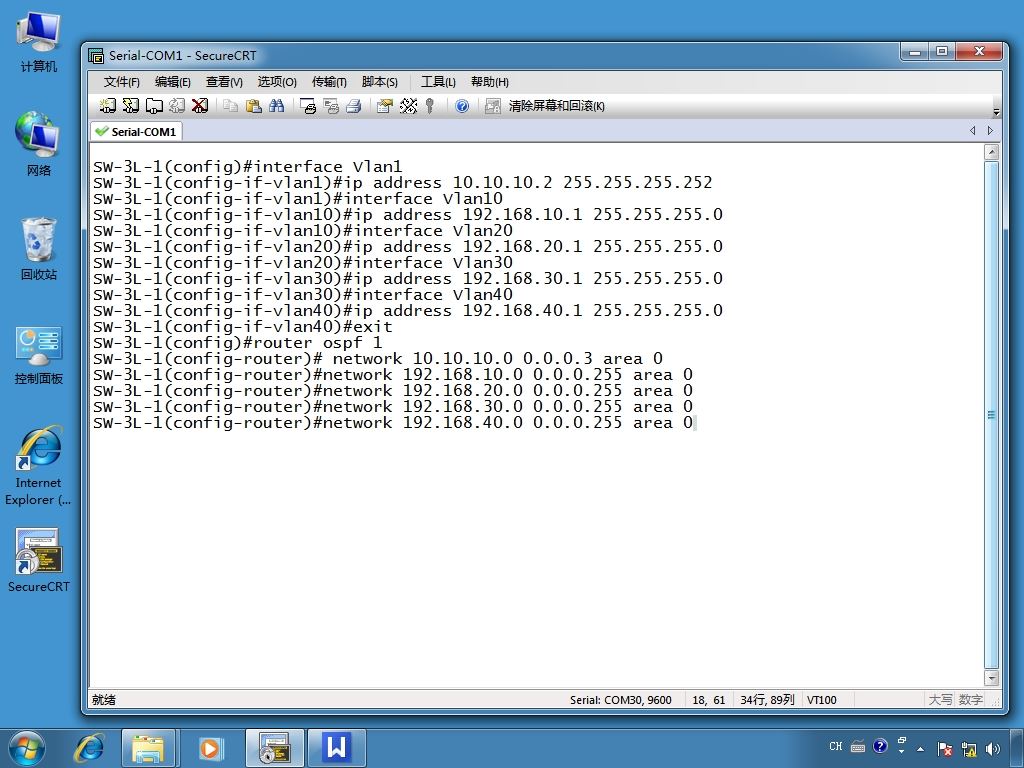Image resolution: width=1024 pixels, height=768 pixels.
Task: Click the Paste clipboard toolbar icon
Action: [253, 106]
